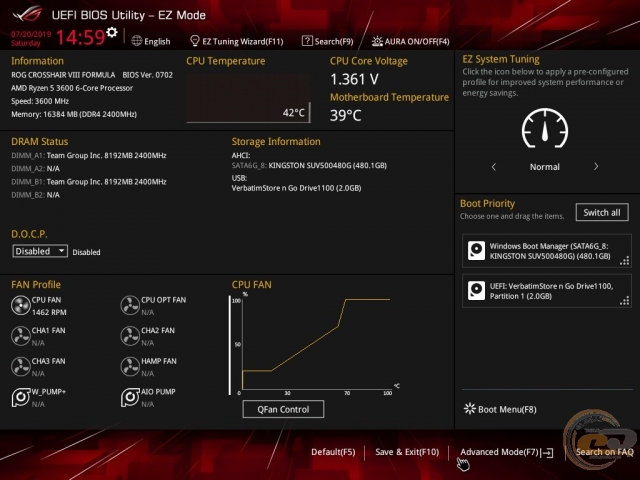Click the 1.361 V core voltage value
The width and height of the screenshot is (640, 480).
pyautogui.click(x=354, y=79)
